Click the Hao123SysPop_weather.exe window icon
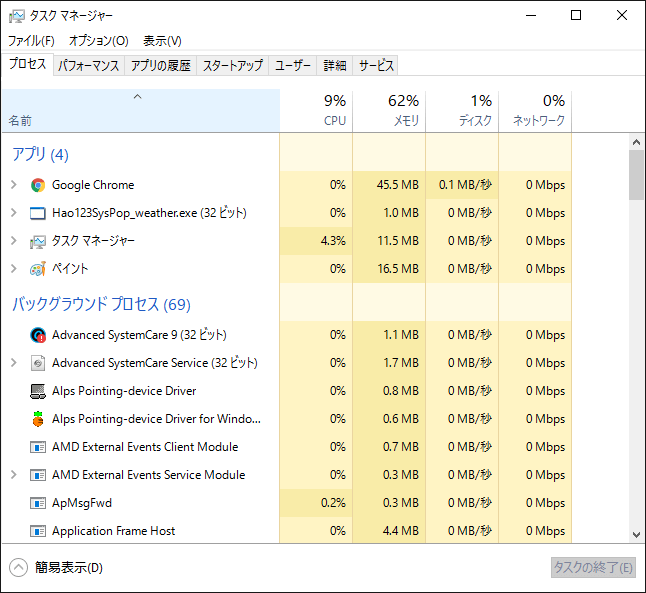The image size is (646, 593). coord(38,213)
